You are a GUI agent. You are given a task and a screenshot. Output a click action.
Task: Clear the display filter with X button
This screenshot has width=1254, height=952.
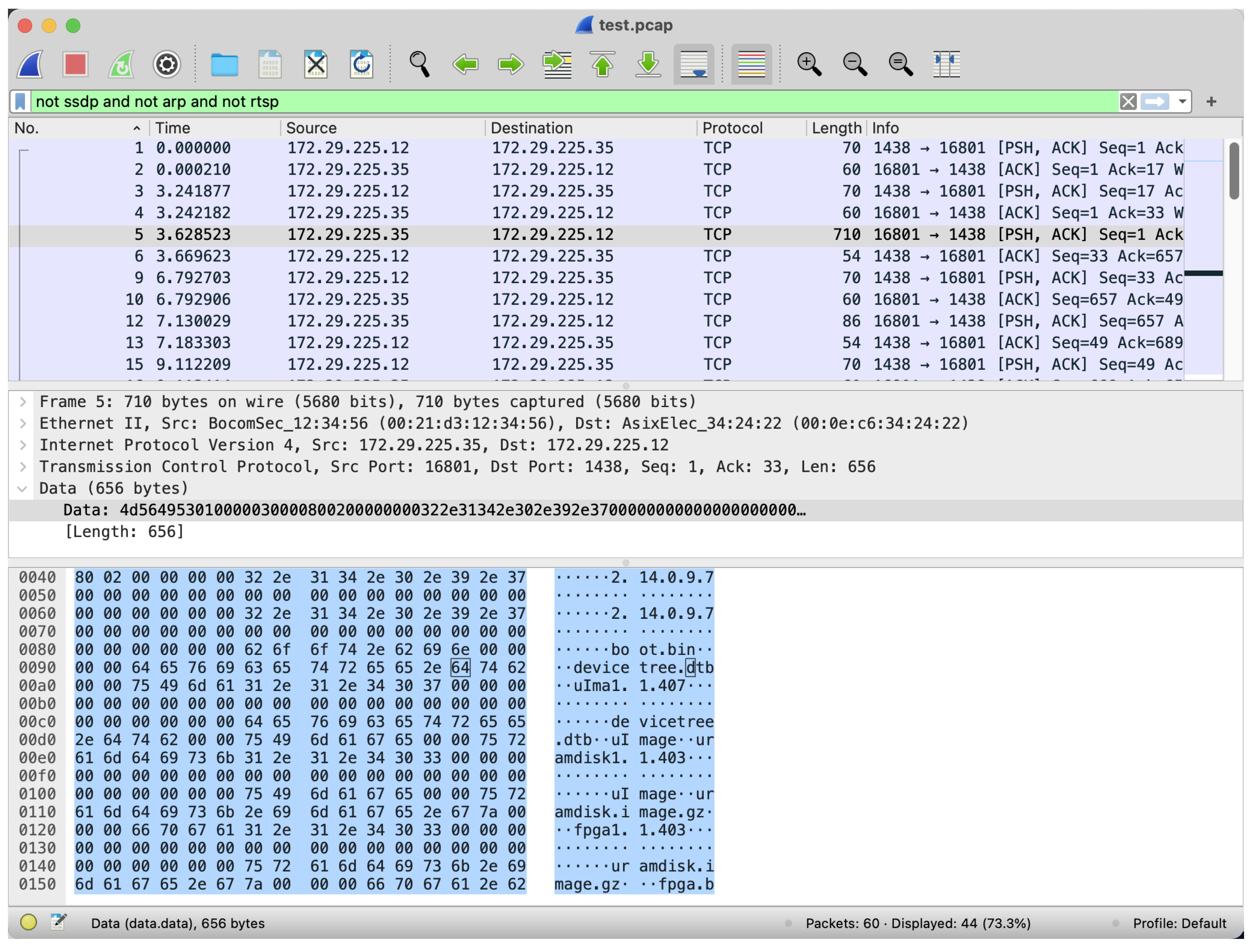(1128, 101)
